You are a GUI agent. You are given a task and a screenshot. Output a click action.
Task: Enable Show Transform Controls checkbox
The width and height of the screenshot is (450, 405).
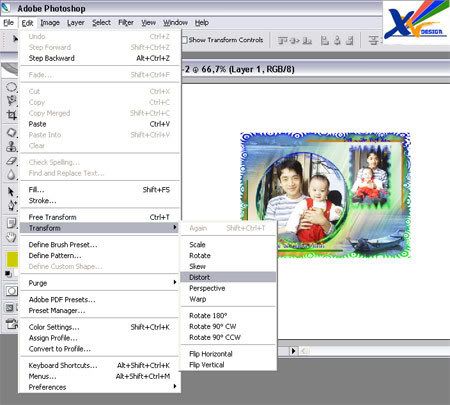pyautogui.click(x=184, y=40)
